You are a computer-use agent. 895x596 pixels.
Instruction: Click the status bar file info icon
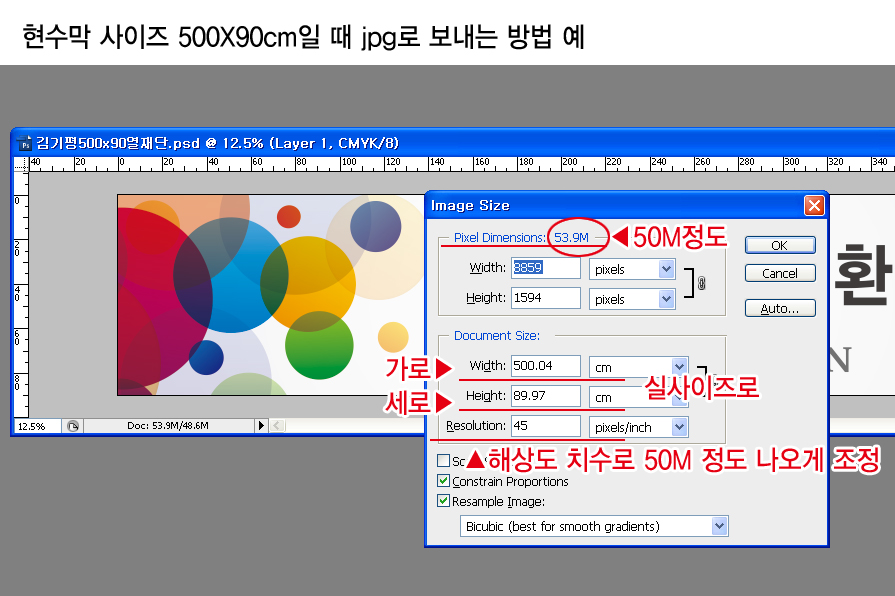coord(73,426)
